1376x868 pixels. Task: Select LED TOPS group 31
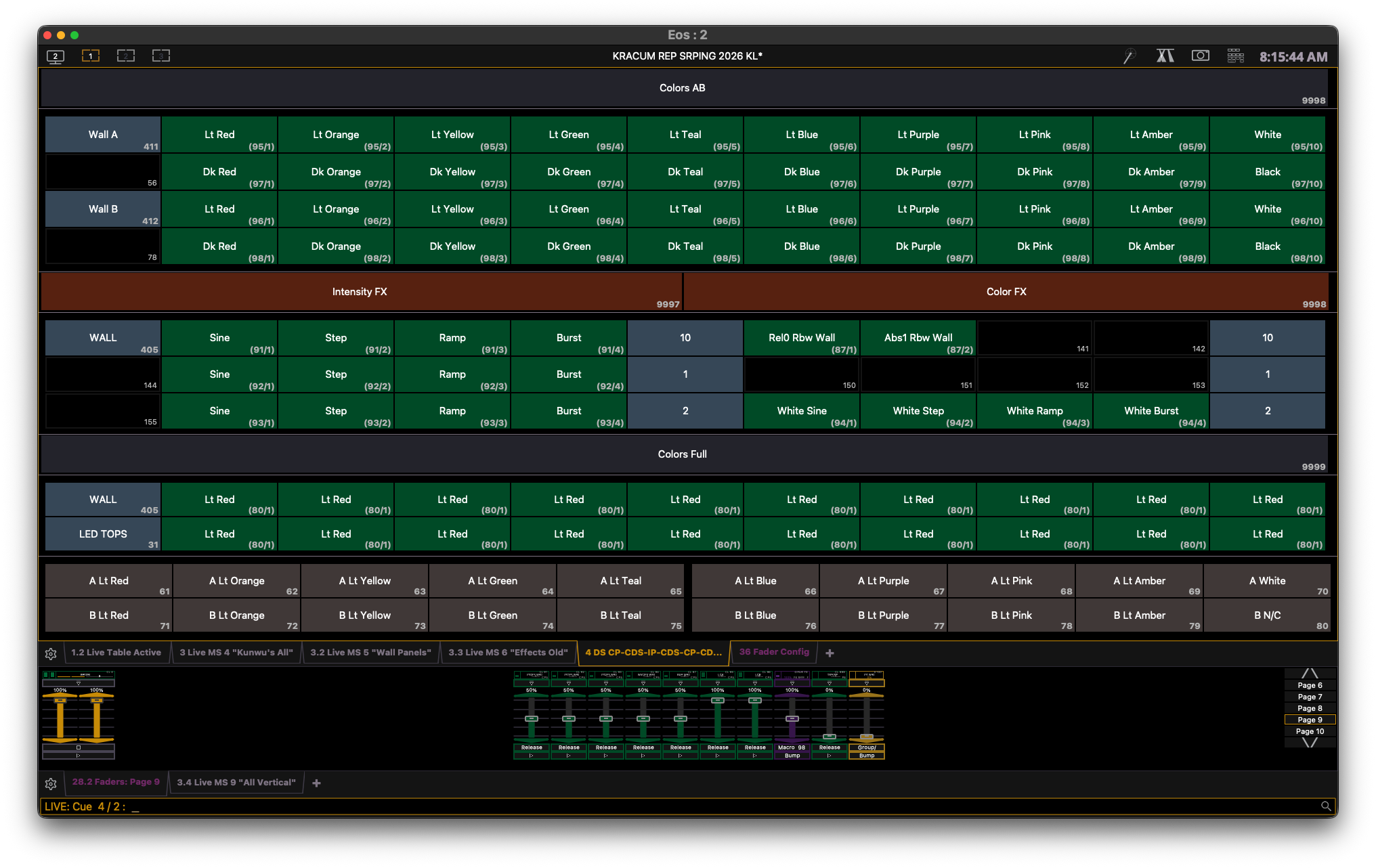103,534
